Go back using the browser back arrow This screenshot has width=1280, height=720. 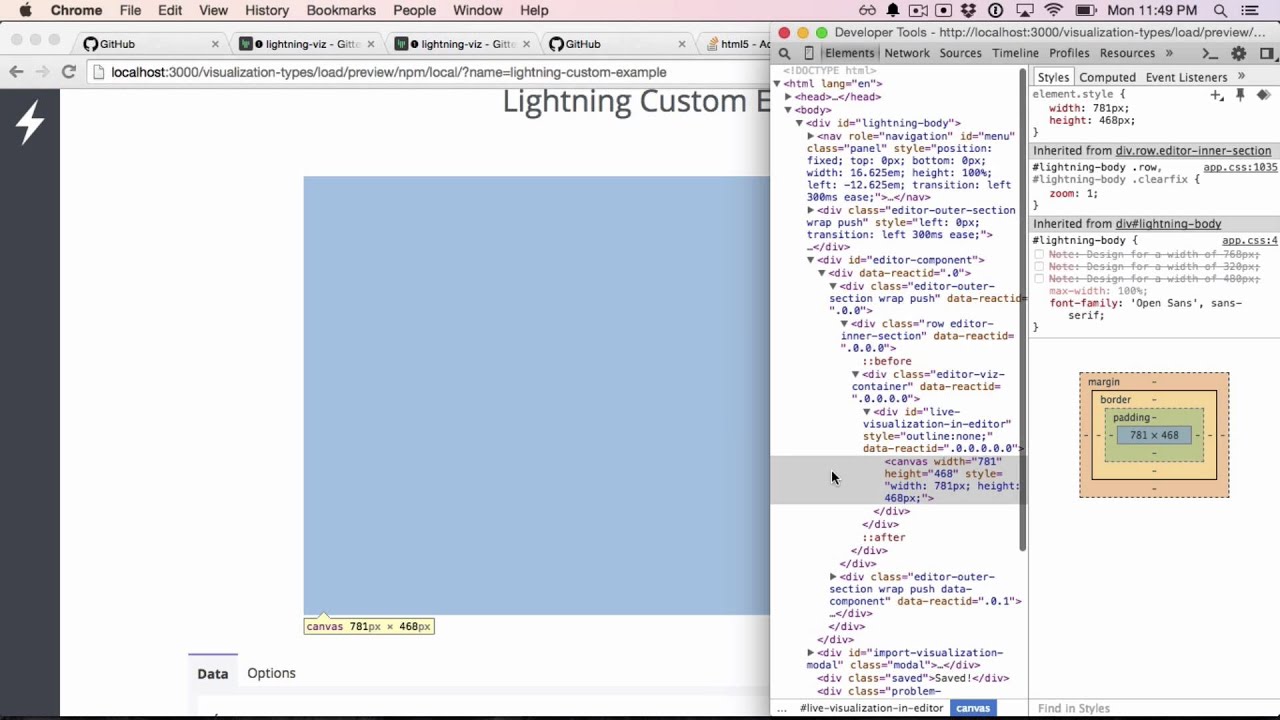point(16,72)
